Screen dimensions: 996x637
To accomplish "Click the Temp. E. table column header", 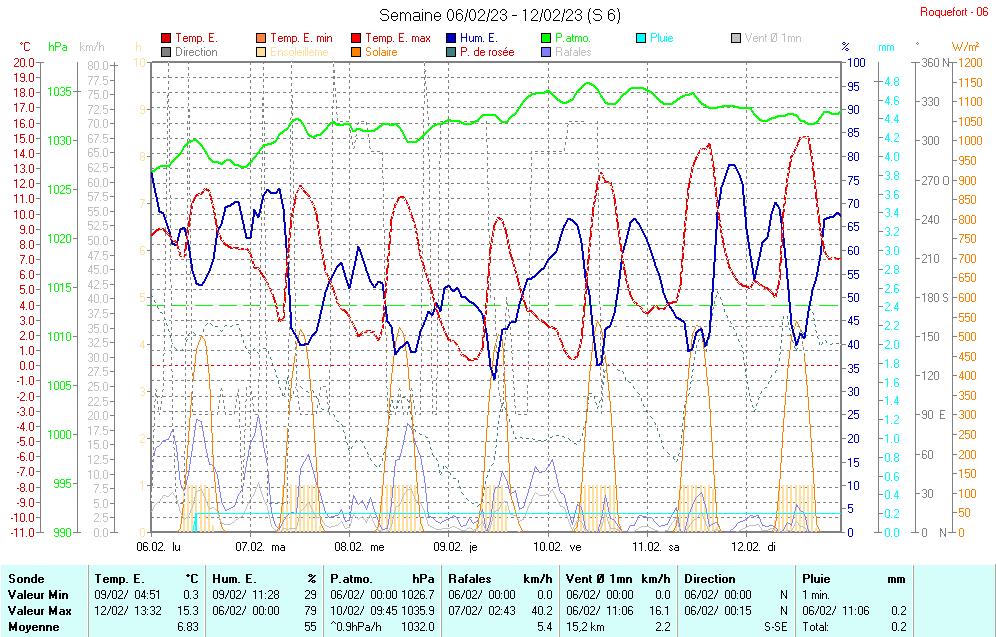I will 119,579.
